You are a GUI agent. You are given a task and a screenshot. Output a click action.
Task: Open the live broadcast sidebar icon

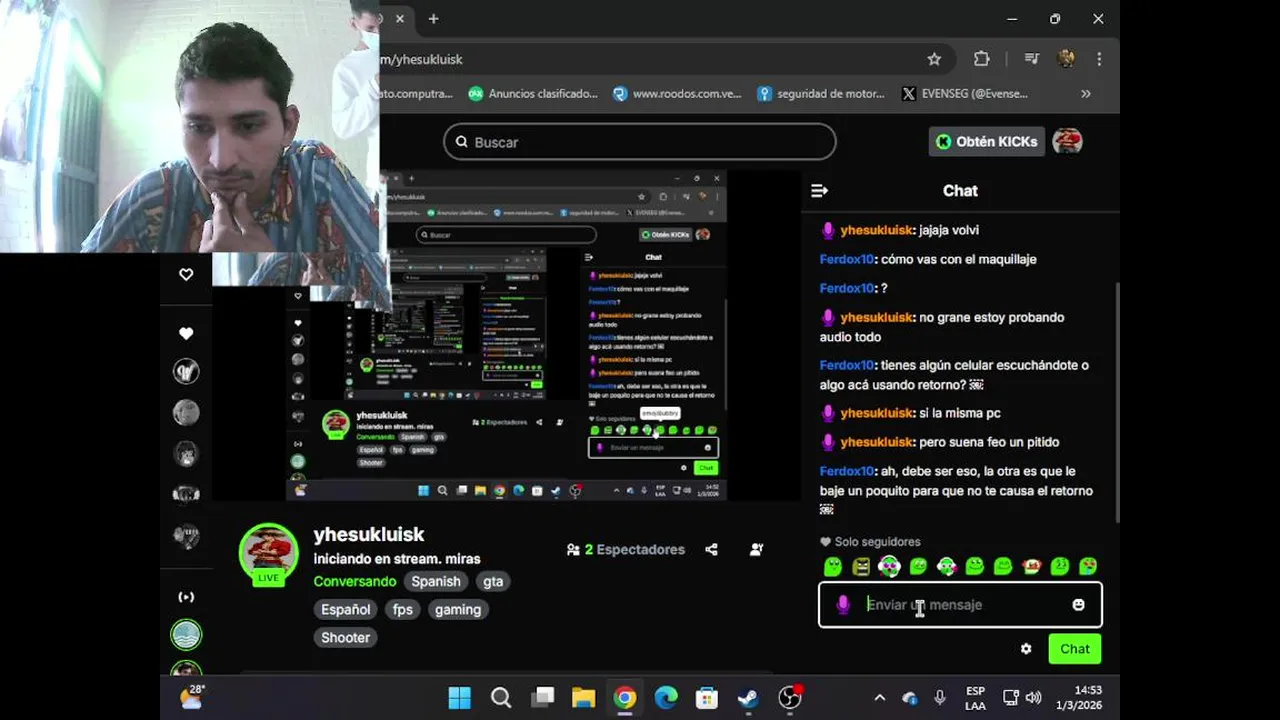click(x=186, y=597)
